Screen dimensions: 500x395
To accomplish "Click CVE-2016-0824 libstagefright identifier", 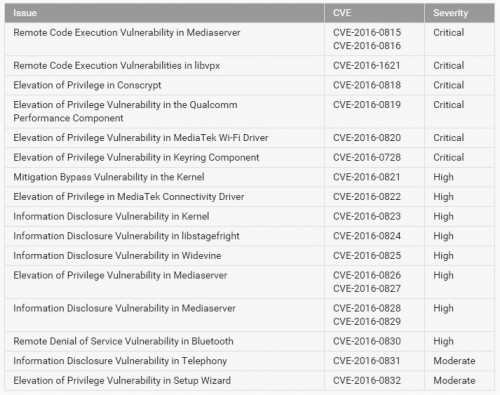I will click(x=367, y=236).
